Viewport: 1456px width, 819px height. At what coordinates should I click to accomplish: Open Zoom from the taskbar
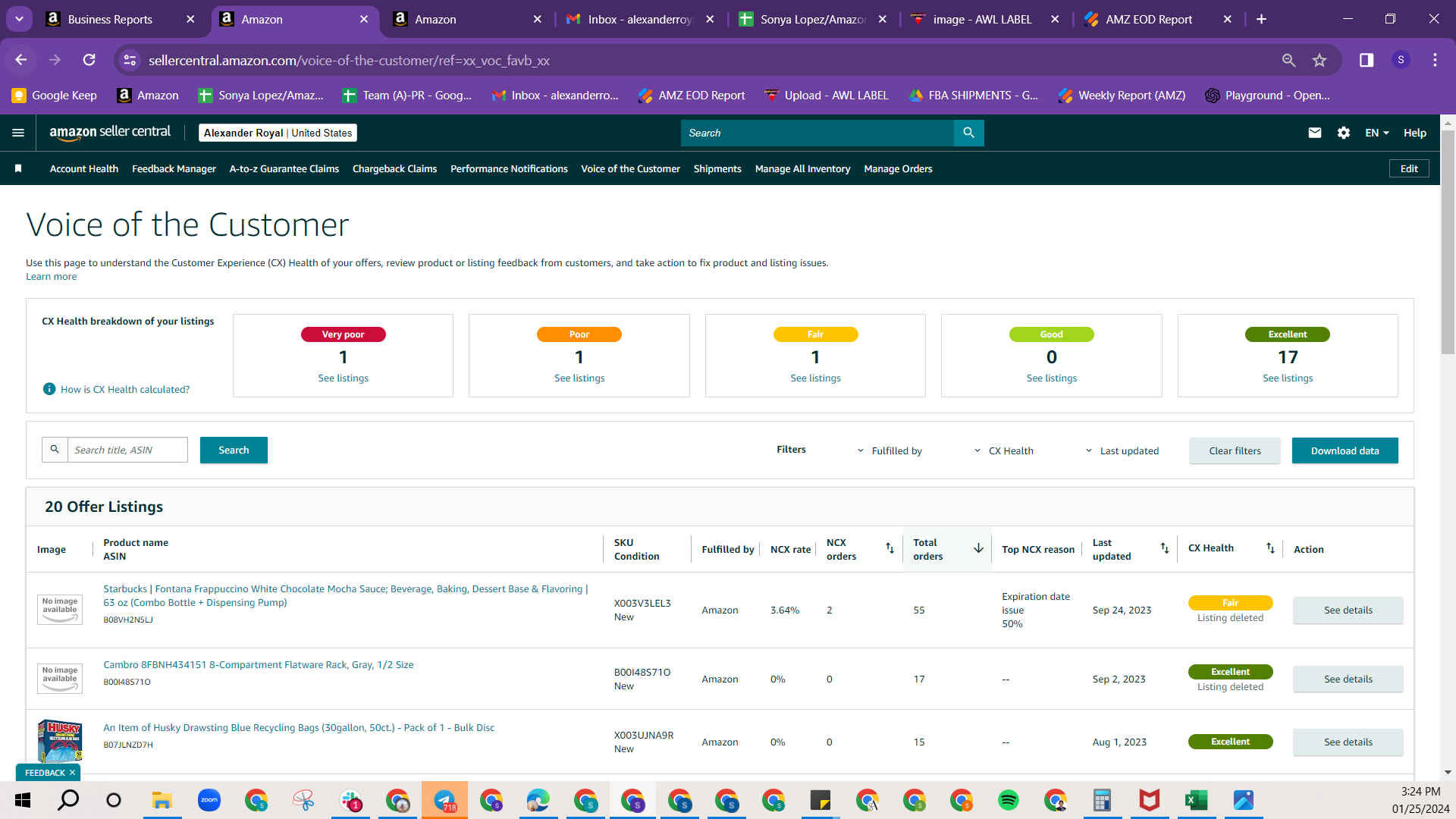[x=209, y=800]
